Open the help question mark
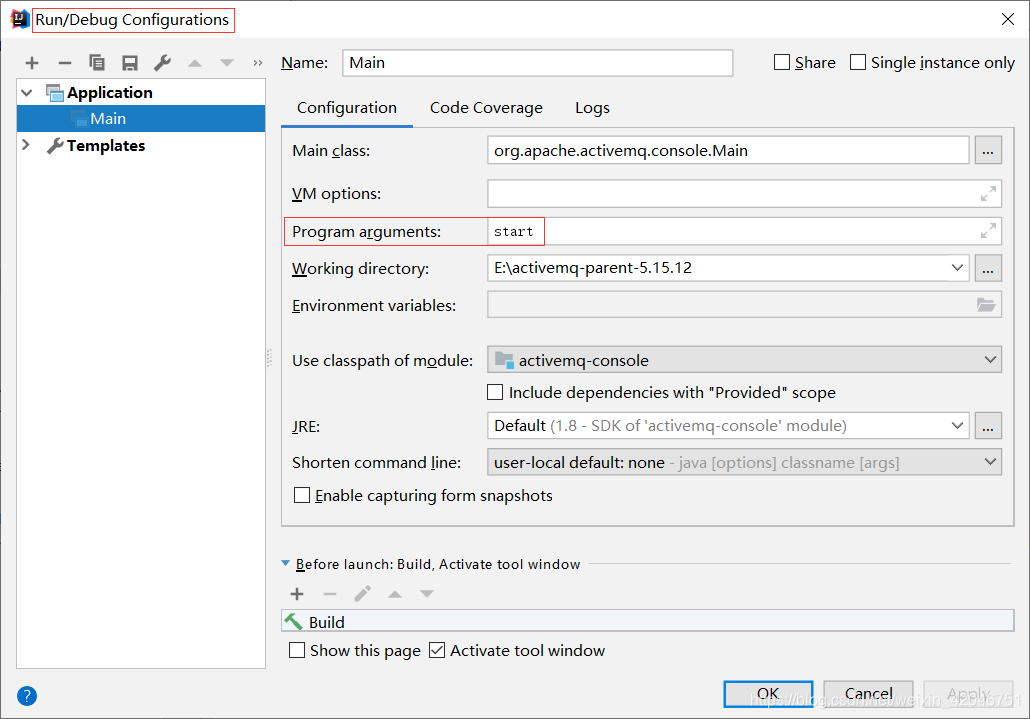The height and width of the screenshot is (719, 1030). pyautogui.click(x=26, y=695)
